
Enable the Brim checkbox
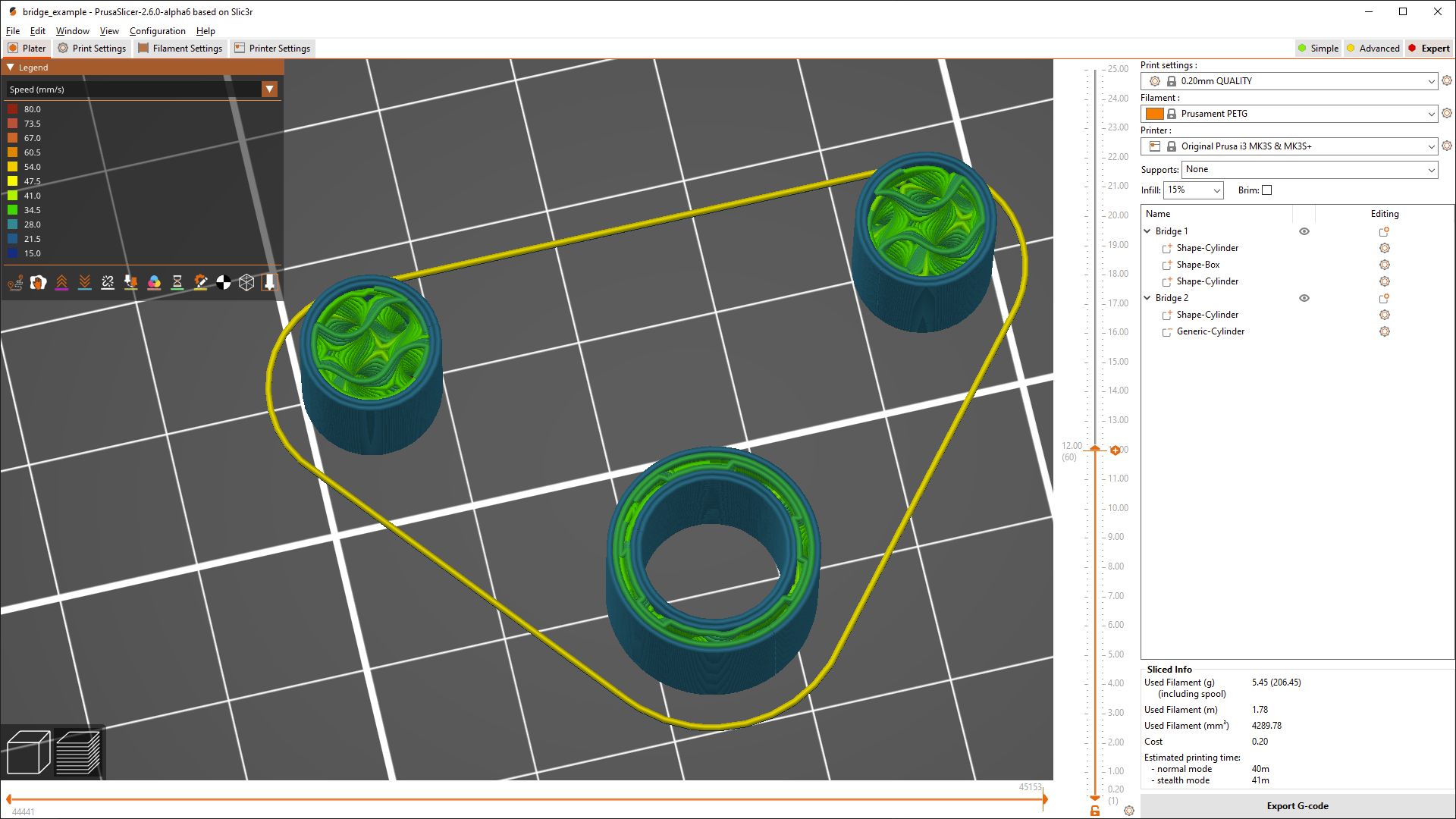[1267, 190]
